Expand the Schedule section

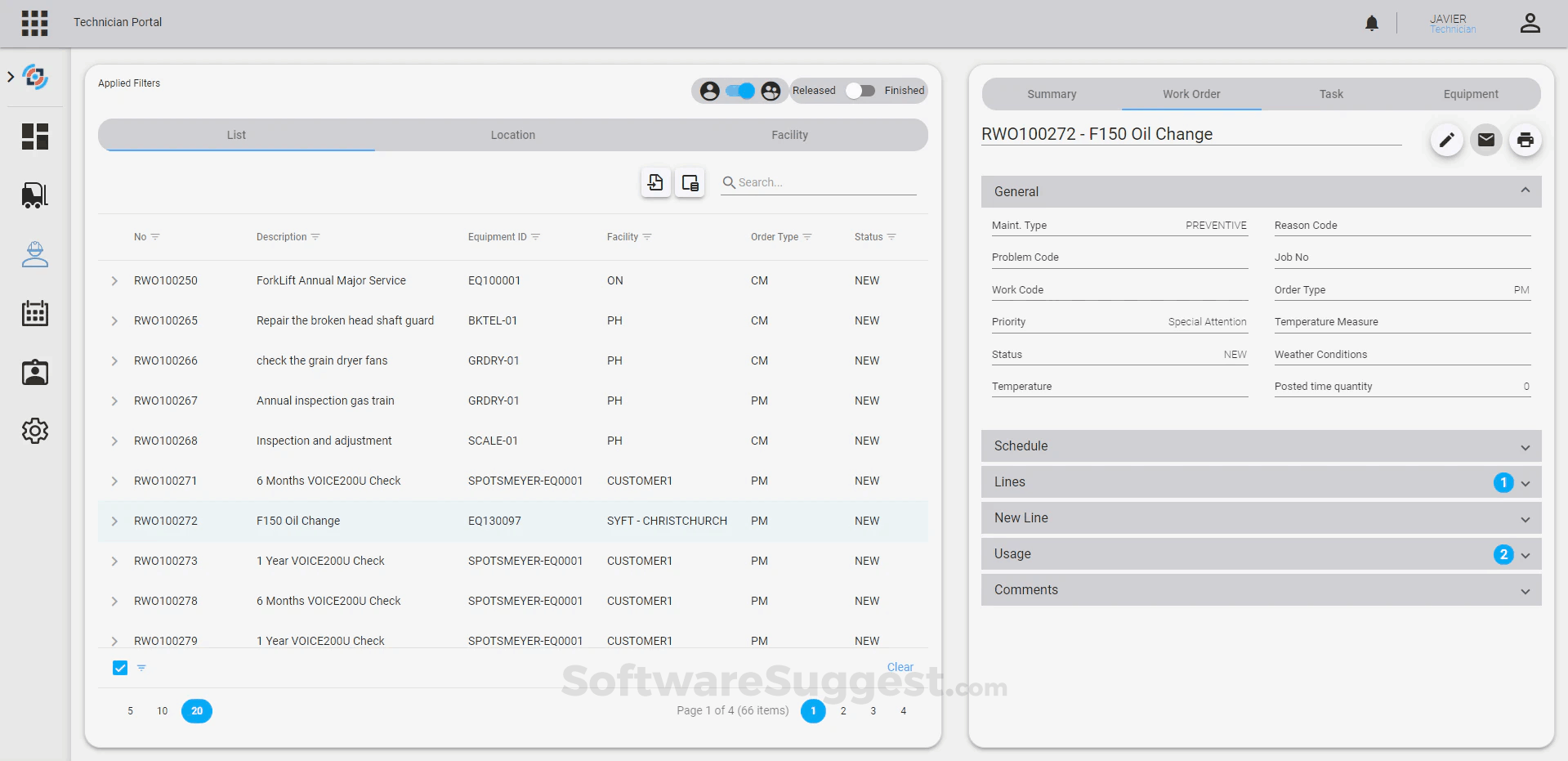point(1261,445)
